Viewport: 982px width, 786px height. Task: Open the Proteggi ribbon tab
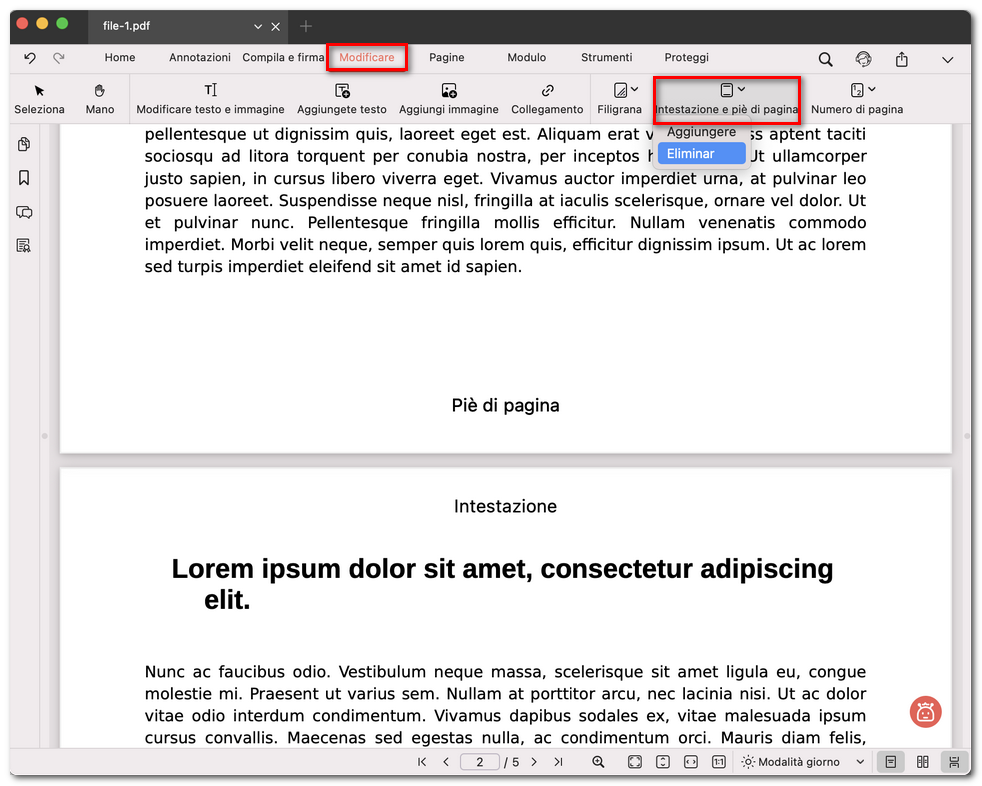pyautogui.click(x=686, y=57)
